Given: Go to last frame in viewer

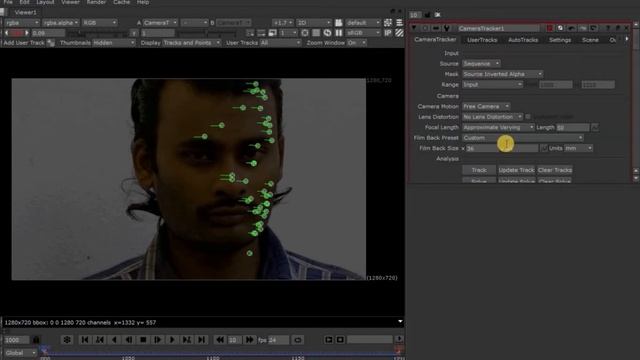Looking at the screenshot, I should pyautogui.click(x=201, y=340).
